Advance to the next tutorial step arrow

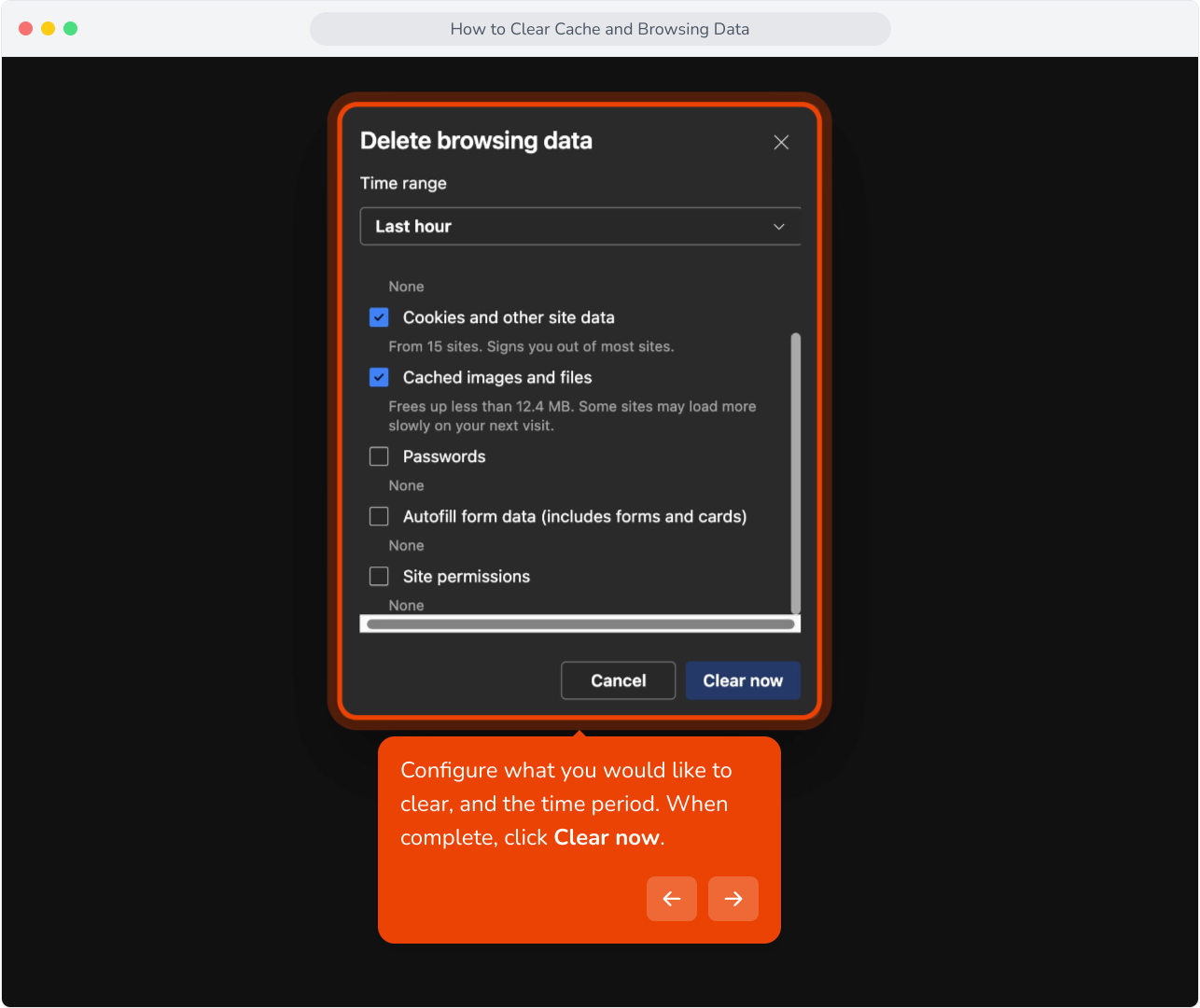tap(733, 899)
